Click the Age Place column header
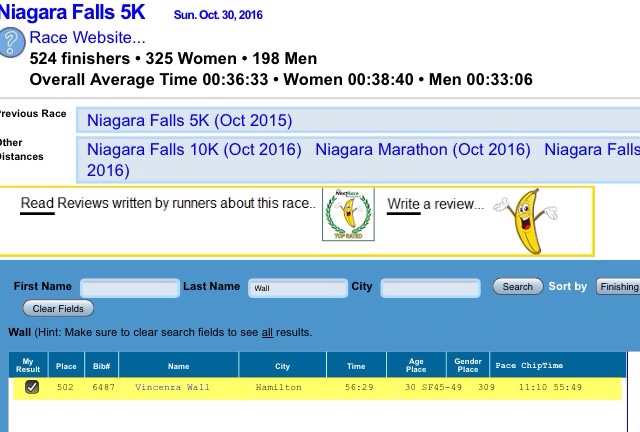This screenshot has width=640, height=432. 416,365
